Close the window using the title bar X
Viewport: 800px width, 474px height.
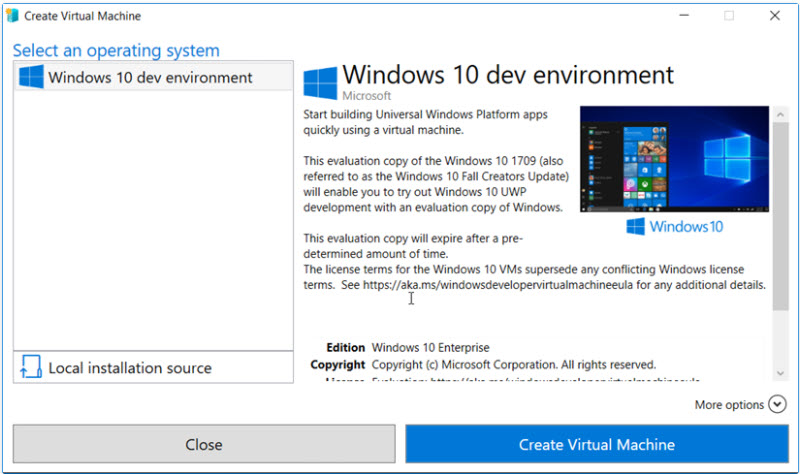(774, 16)
